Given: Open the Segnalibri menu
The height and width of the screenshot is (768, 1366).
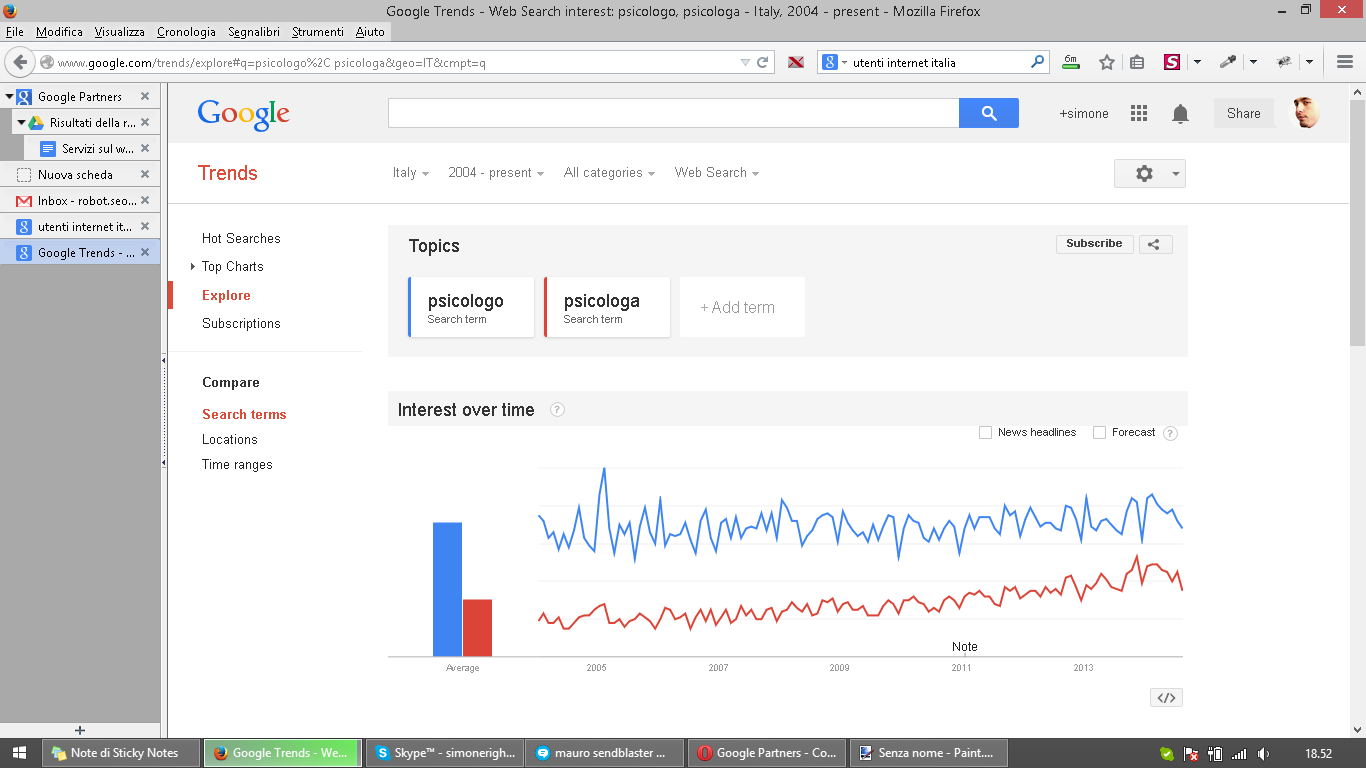Looking at the screenshot, I should (x=254, y=32).
